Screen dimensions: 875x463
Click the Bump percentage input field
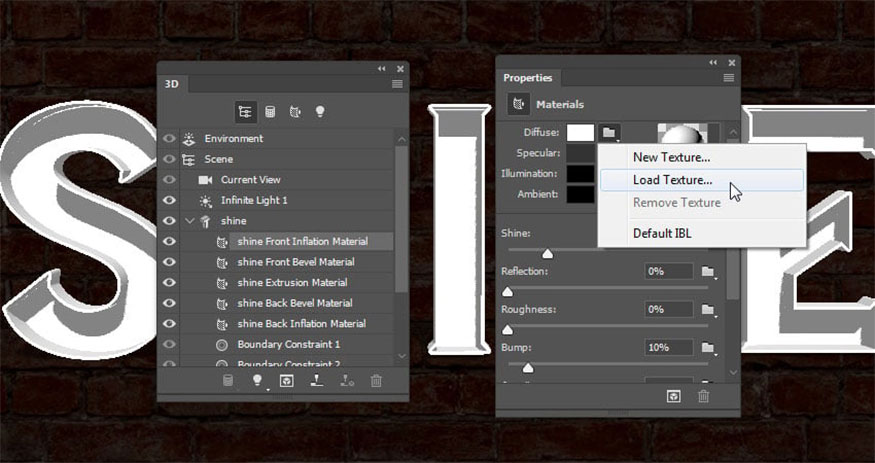click(668, 347)
